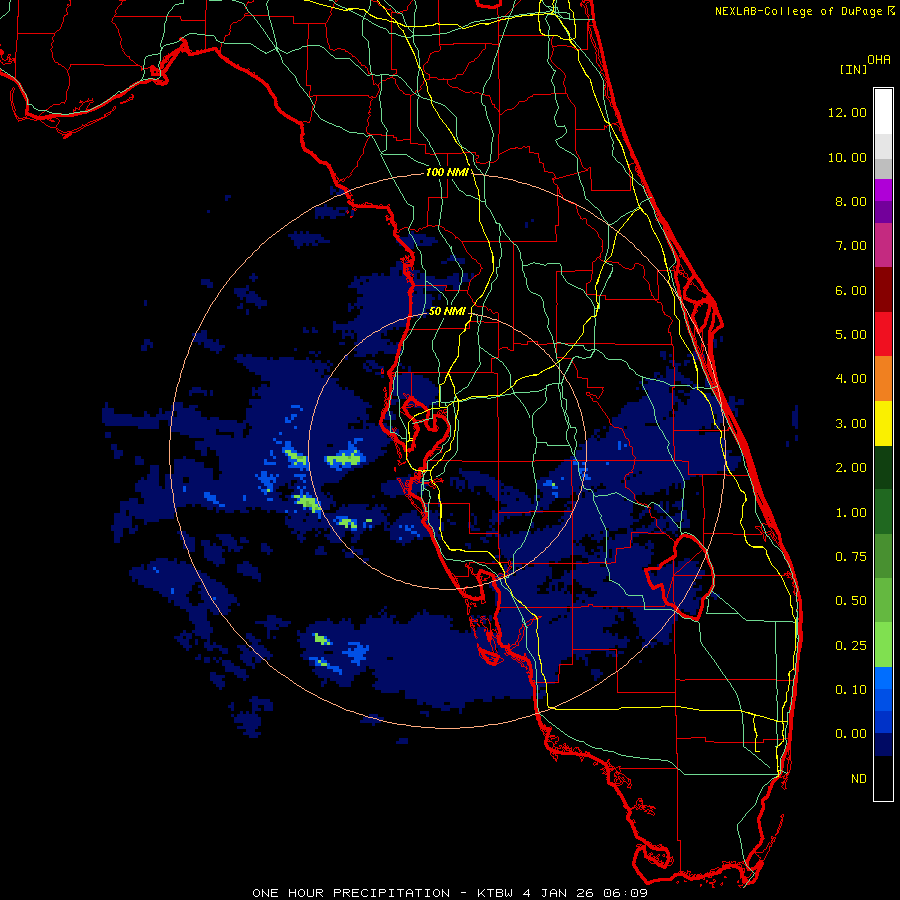Image resolution: width=900 pixels, height=900 pixels.
Task: Click the 0.00 legend value
Action: click(851, 734)
